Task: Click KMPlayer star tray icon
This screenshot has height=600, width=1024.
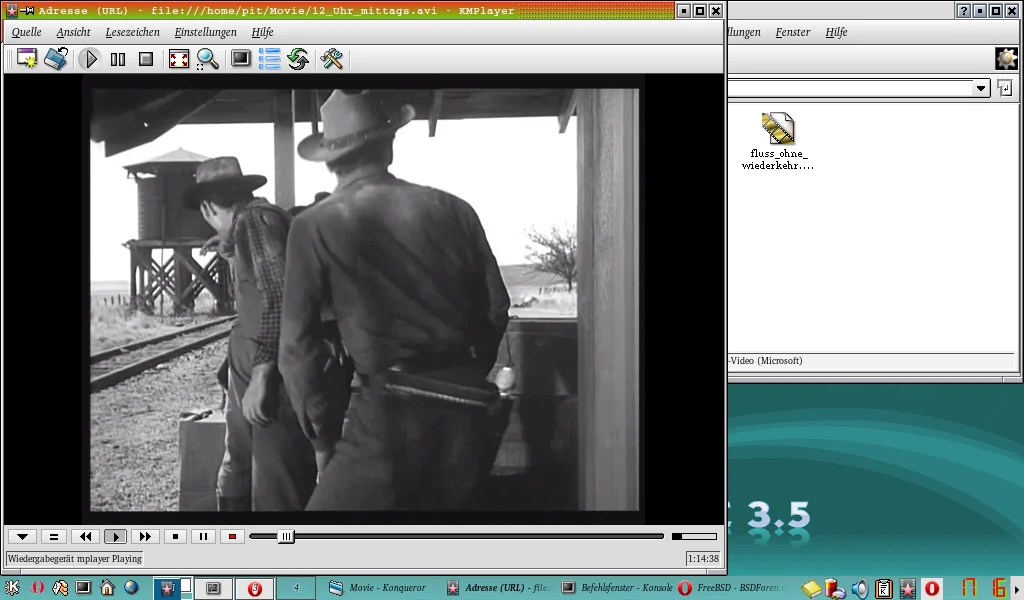Action: point(907,589)
